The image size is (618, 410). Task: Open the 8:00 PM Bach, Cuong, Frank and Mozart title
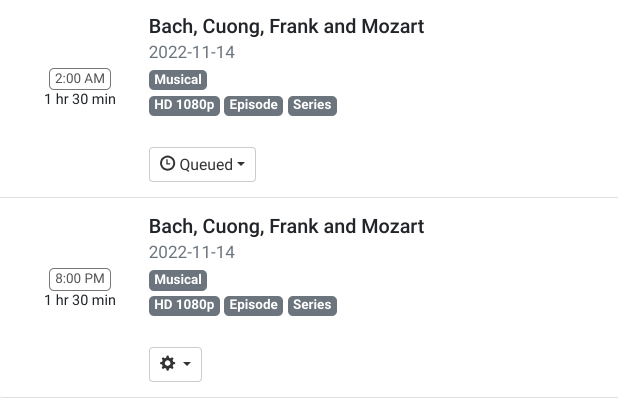click(286, 227)
